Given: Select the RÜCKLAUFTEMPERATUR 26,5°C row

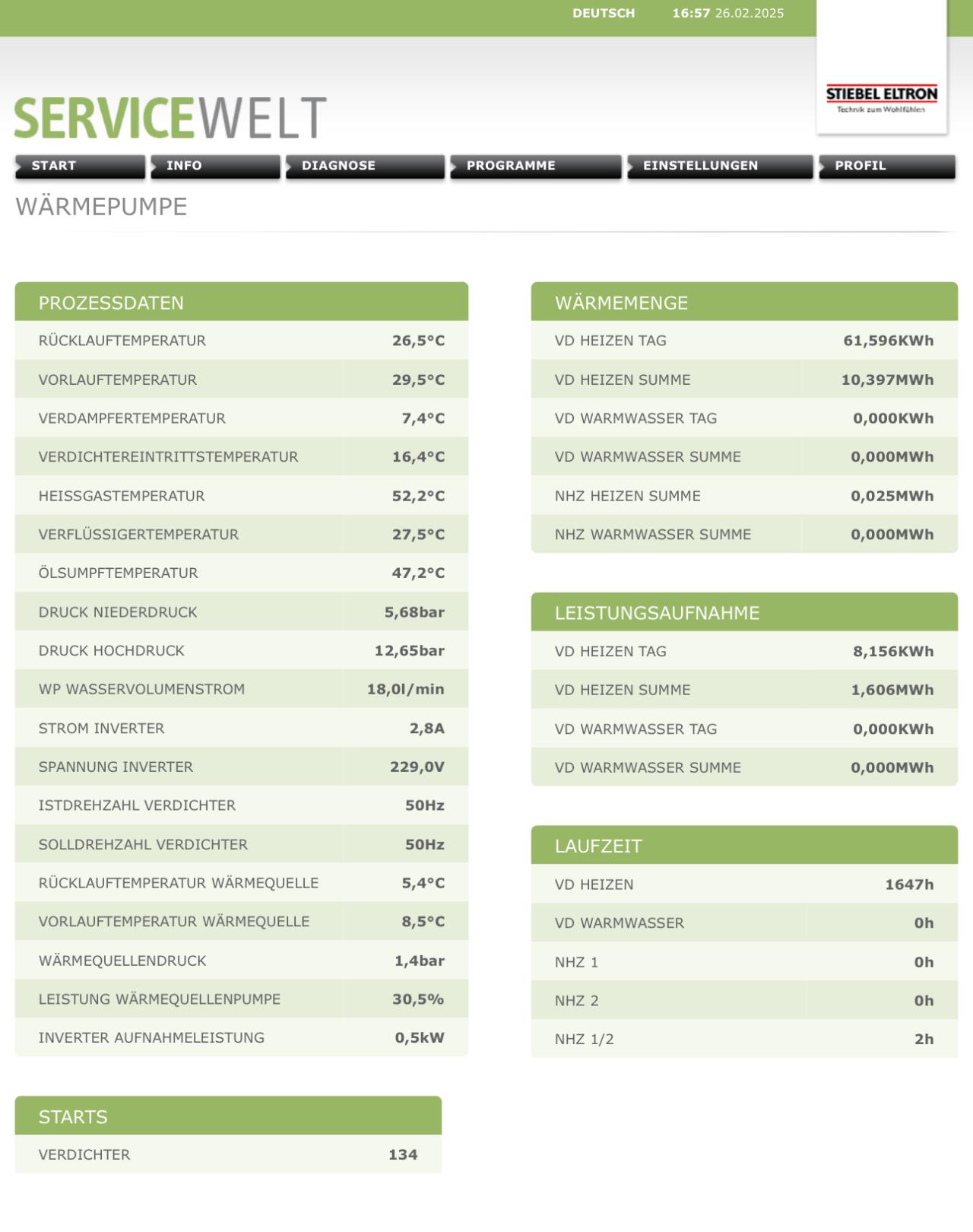Looking at the screenshot, I should [x=241, y=341].
